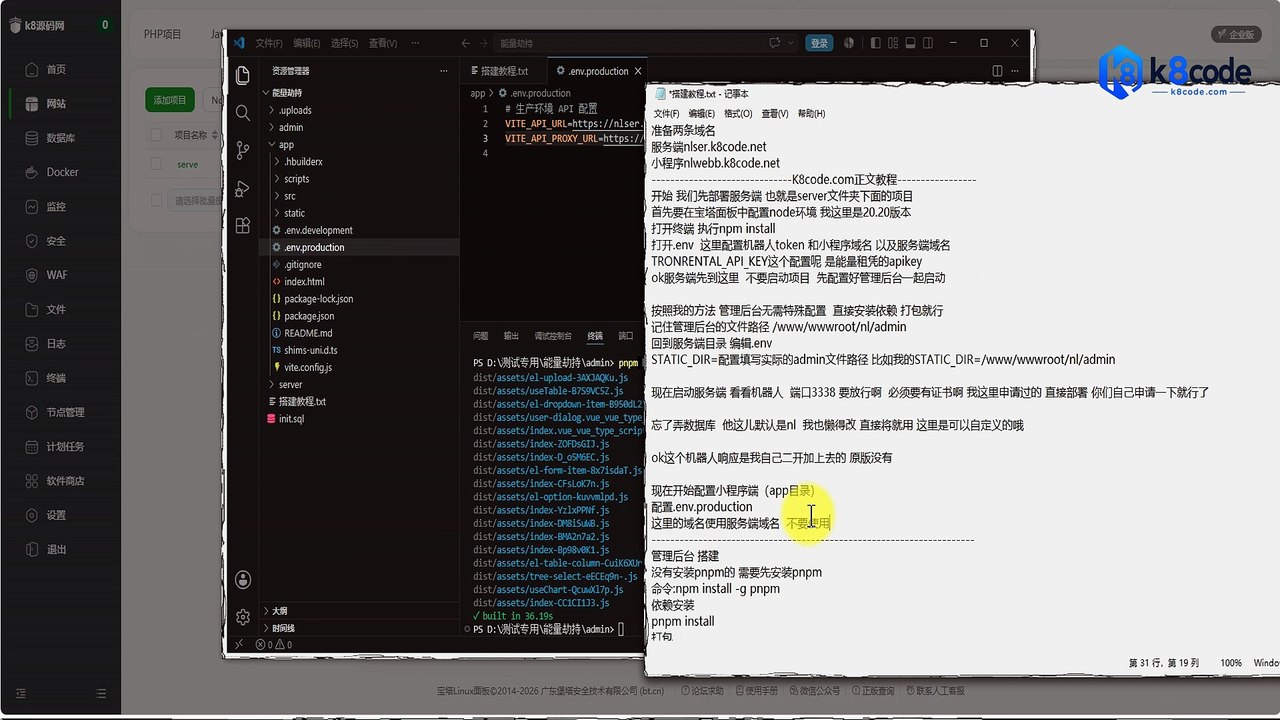Open the VS Code Search view icon

pyautogui.click(x=243, y=113)
